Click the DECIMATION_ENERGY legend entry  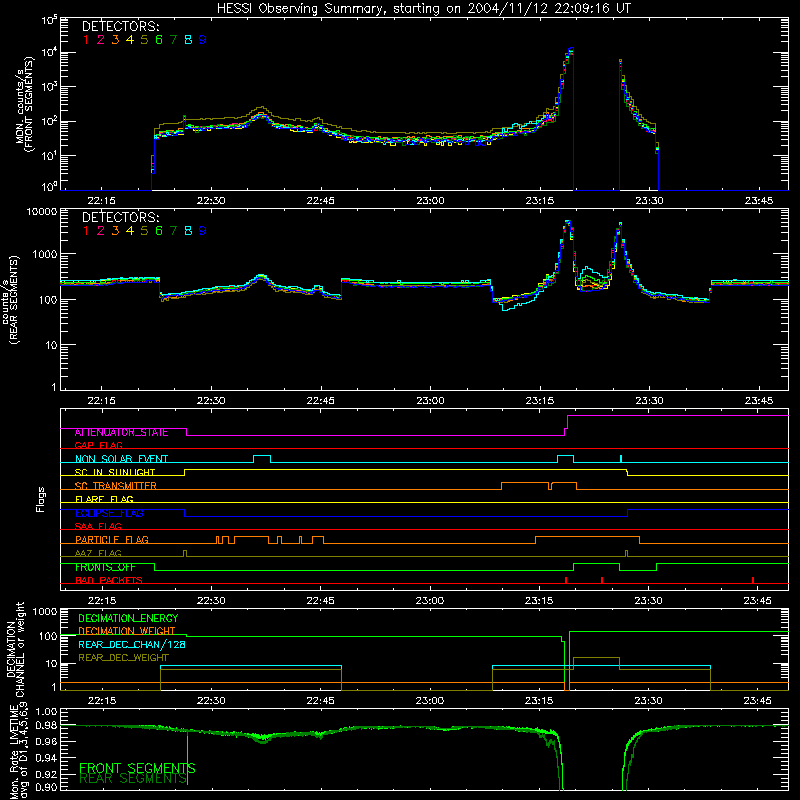point(128,618)
